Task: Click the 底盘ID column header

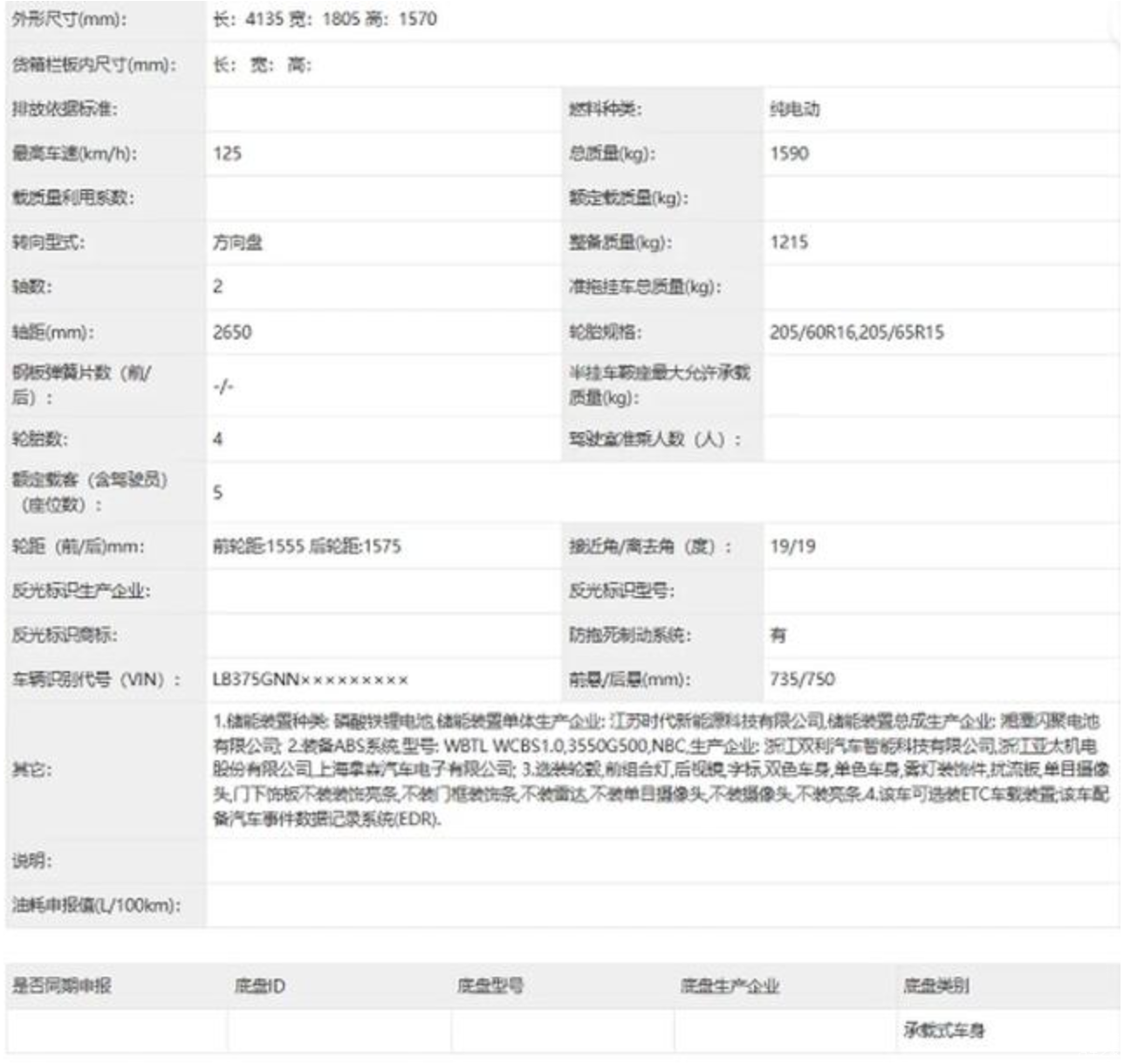Action: [259, 986]
